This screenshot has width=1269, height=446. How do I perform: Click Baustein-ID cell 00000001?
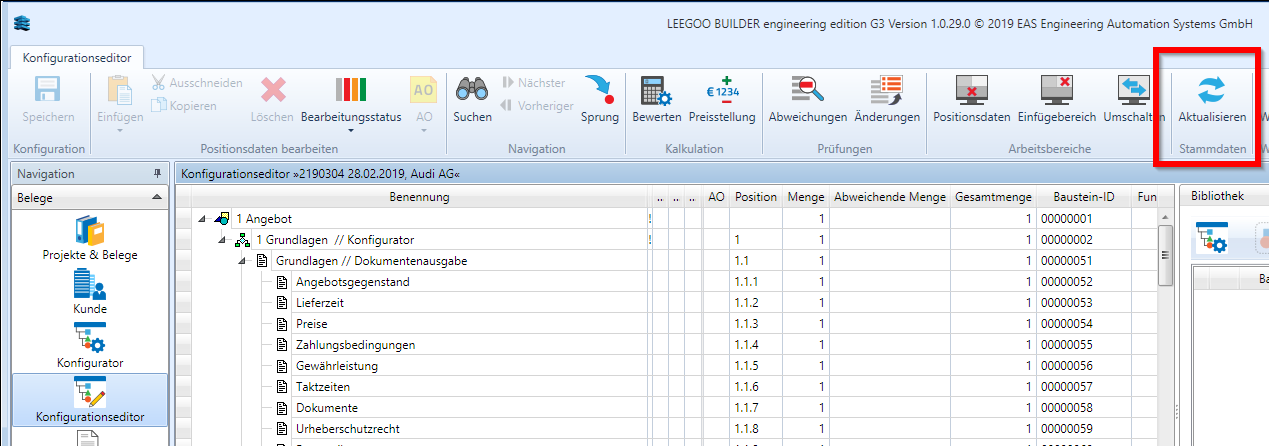[1084, 218]
